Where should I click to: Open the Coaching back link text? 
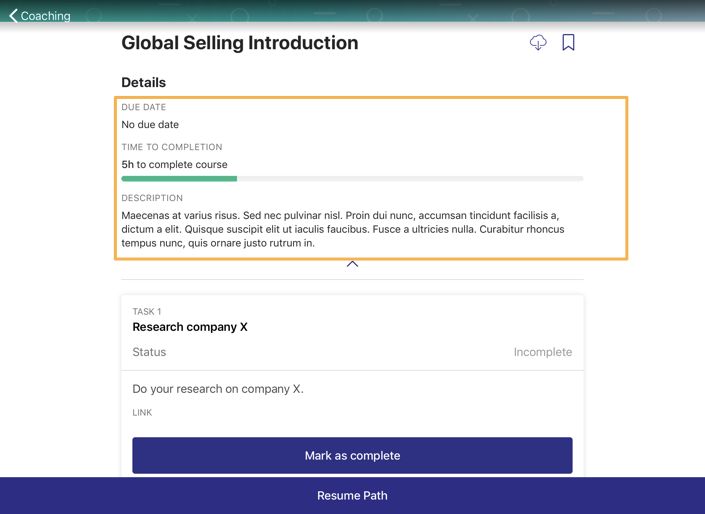pos(45,16)
